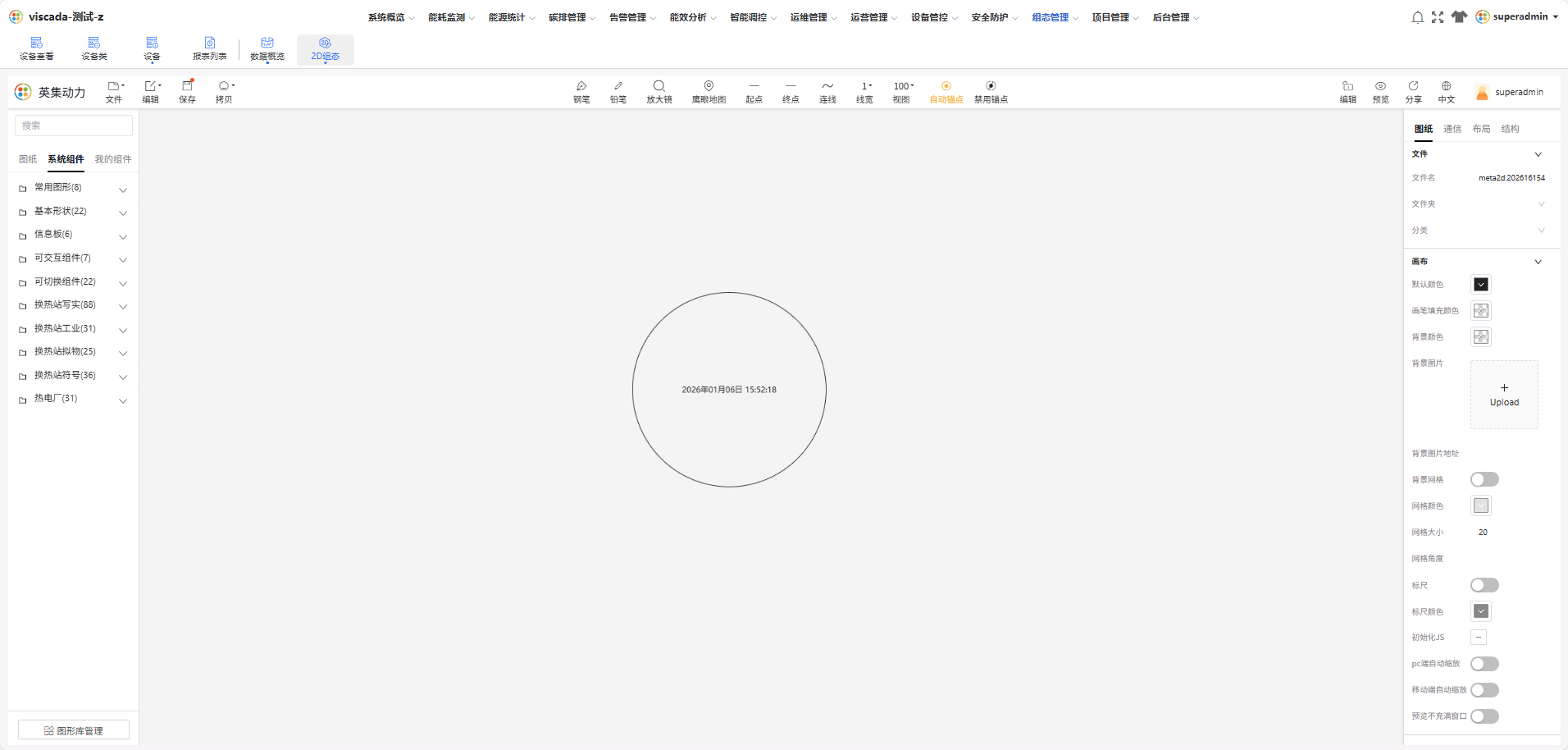Viewport: 1568px width, 750px height.
Task: Open 数据概览 shortcut
Action: tap(267, 49)
